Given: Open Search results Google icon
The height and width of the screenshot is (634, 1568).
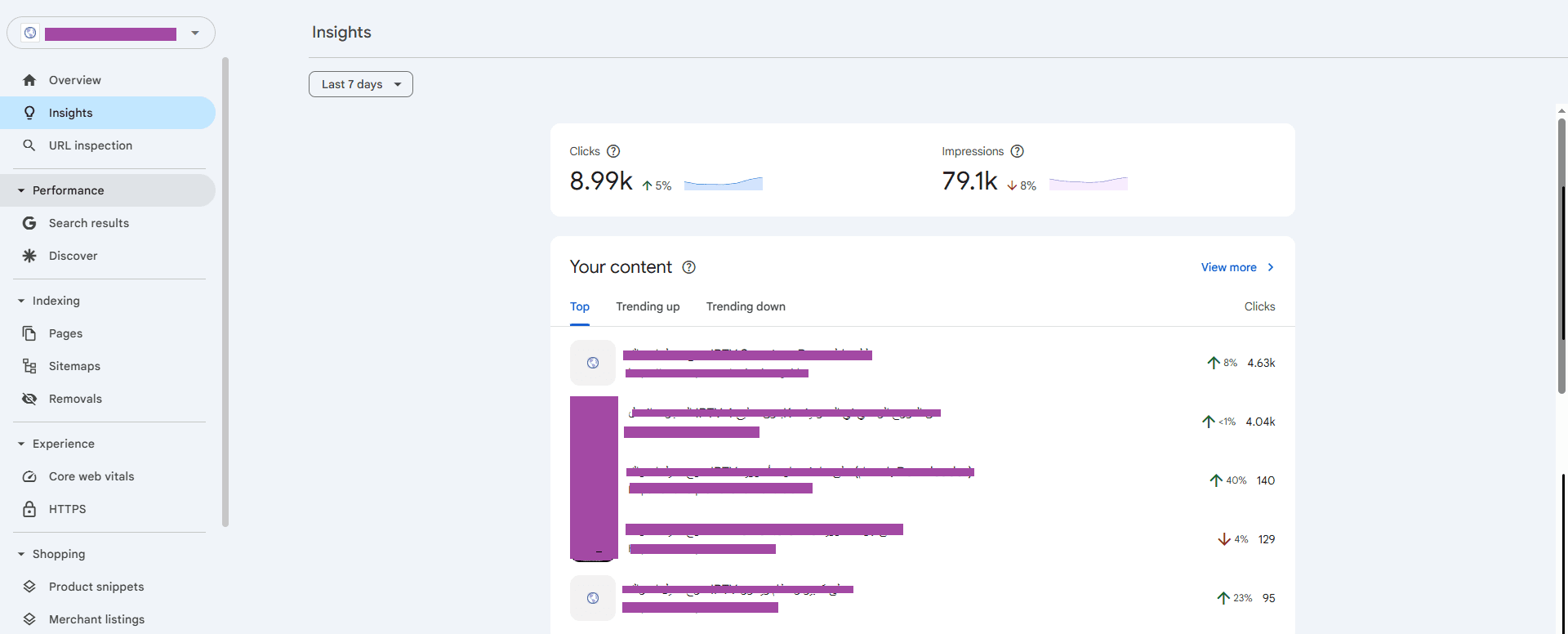Looking at the screenshot, I should [29, 223].
